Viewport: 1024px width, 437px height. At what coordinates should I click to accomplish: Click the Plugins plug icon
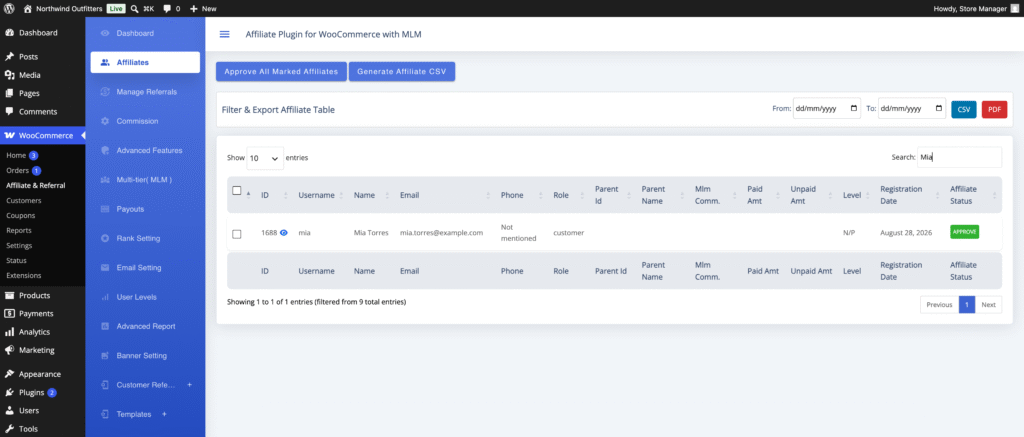pyautogui.click(x=10, y=393)
